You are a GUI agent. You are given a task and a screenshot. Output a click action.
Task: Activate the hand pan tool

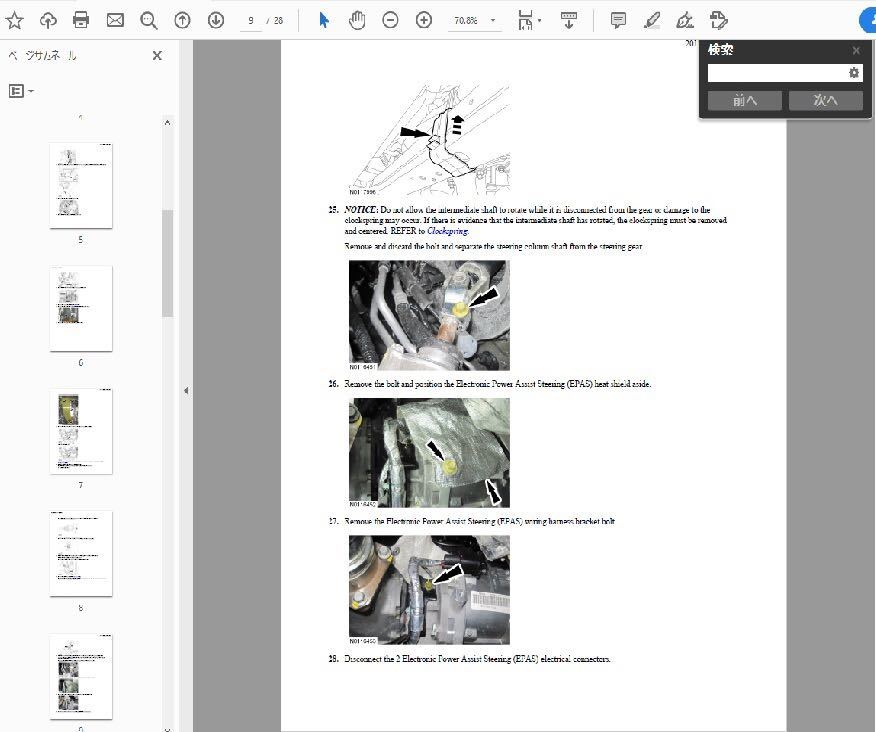pos(356,21)
